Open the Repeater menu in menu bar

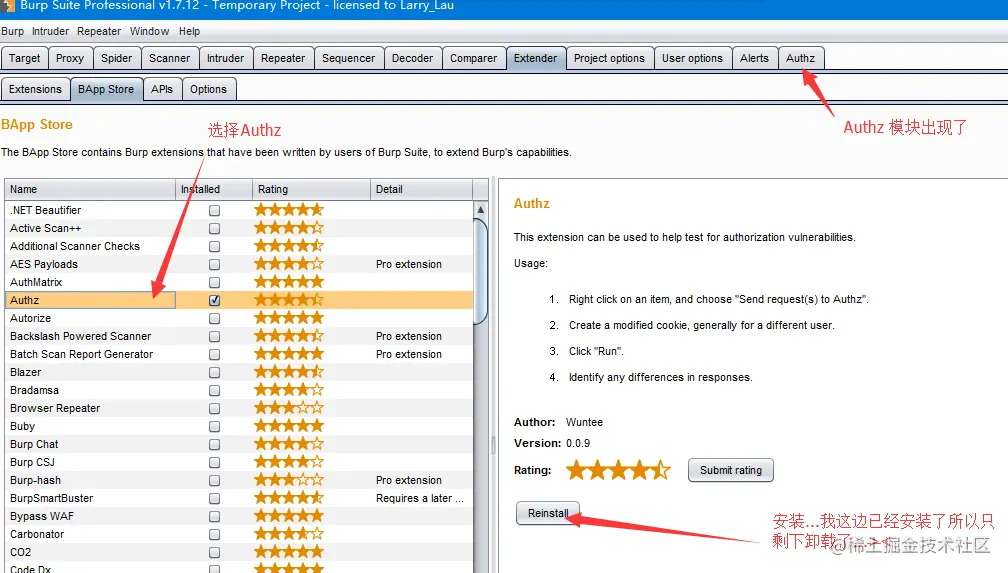point(98,31)
